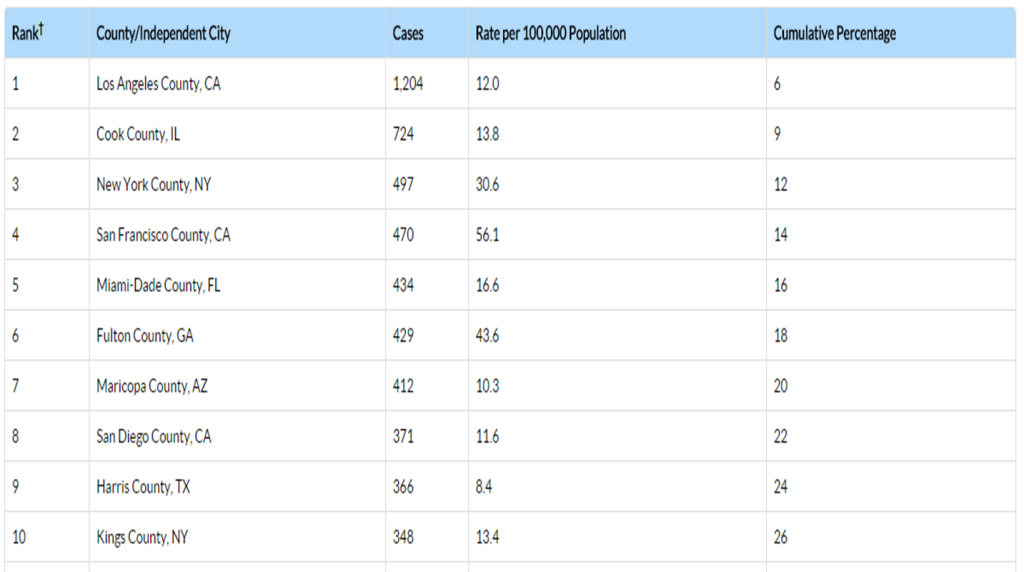Click San Francisco County, CA entry

click(x=163, y=235)
